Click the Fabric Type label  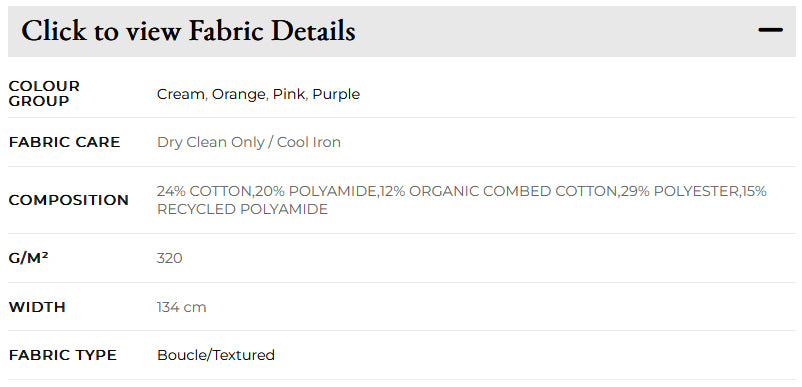(62, 355)
